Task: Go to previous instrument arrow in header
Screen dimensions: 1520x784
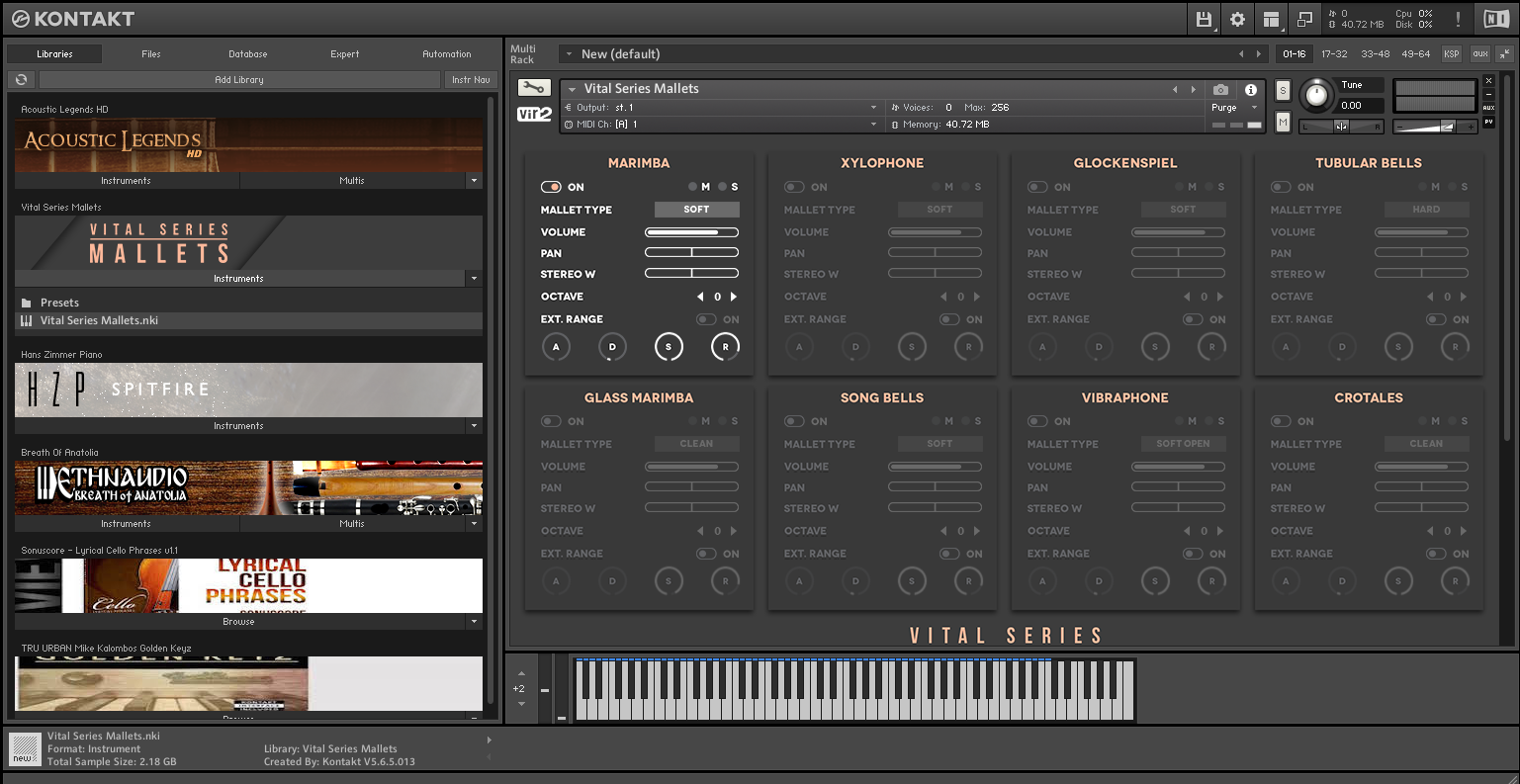Action: (1175, 89)
